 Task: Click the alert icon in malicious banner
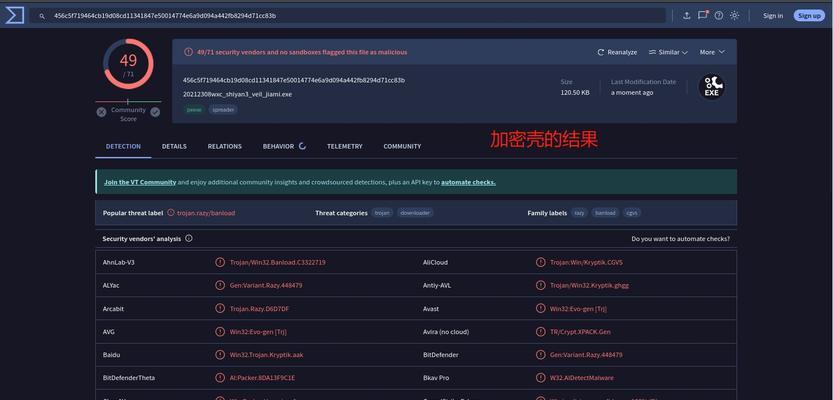[188, 52]
